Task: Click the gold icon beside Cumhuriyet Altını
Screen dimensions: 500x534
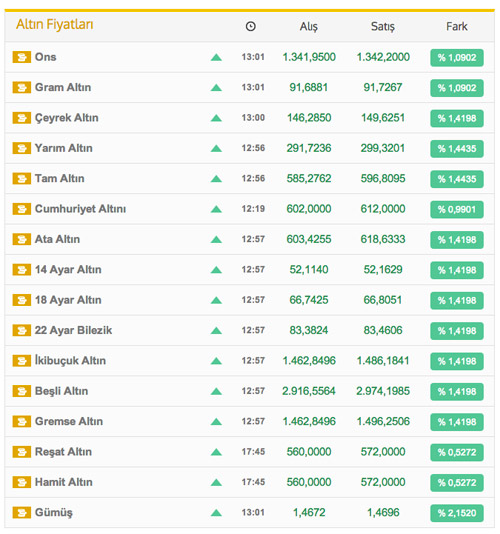Action: click(21, 209)
